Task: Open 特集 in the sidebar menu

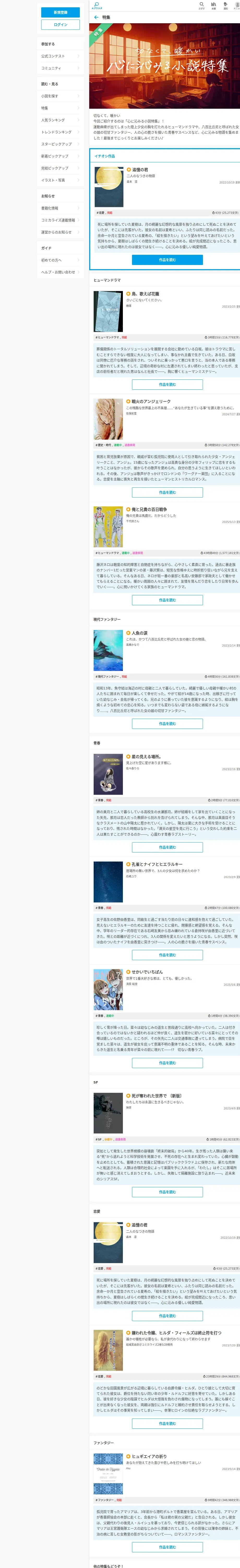Action: click(x=60, y=108)
